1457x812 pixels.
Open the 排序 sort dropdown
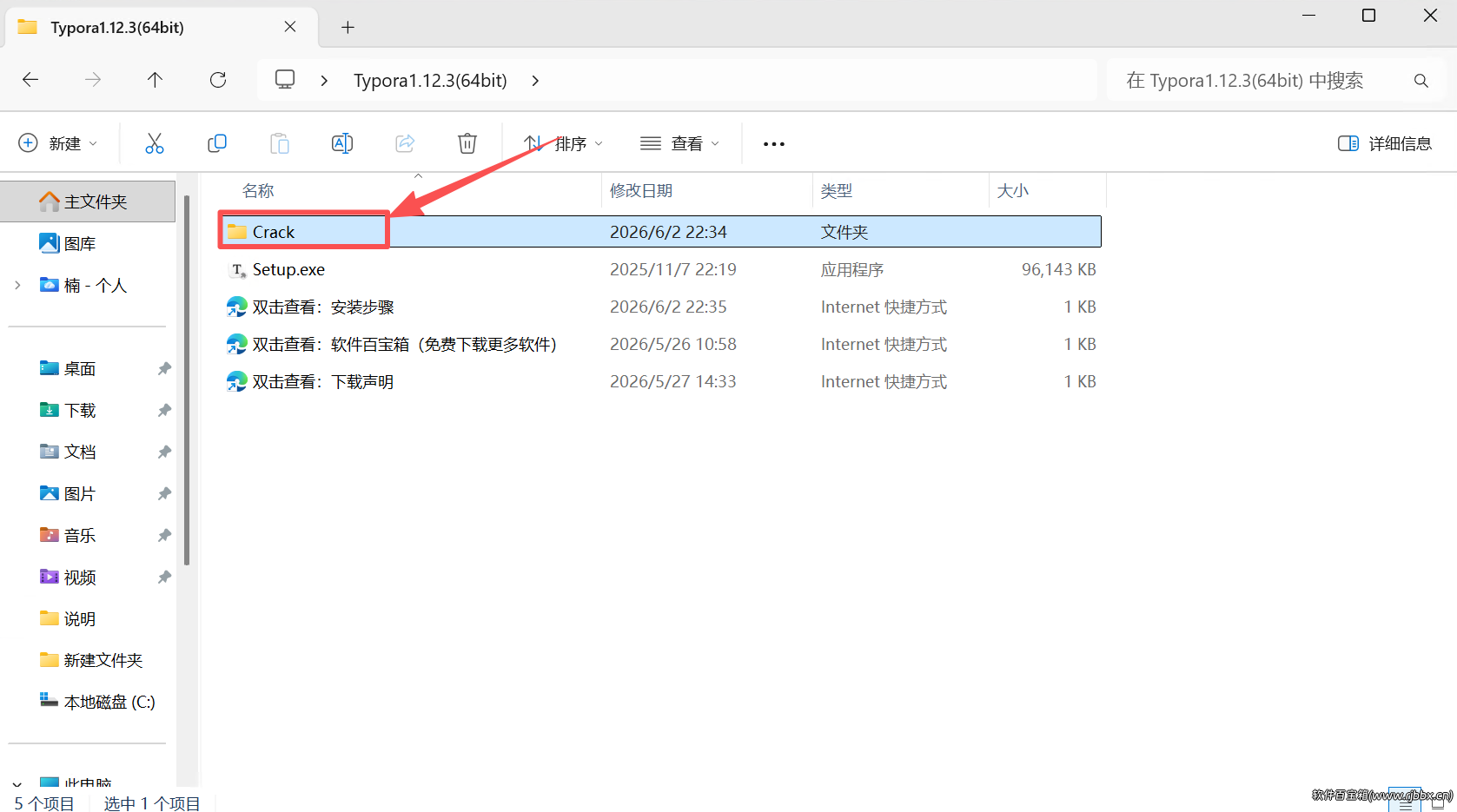pos(563,143)
